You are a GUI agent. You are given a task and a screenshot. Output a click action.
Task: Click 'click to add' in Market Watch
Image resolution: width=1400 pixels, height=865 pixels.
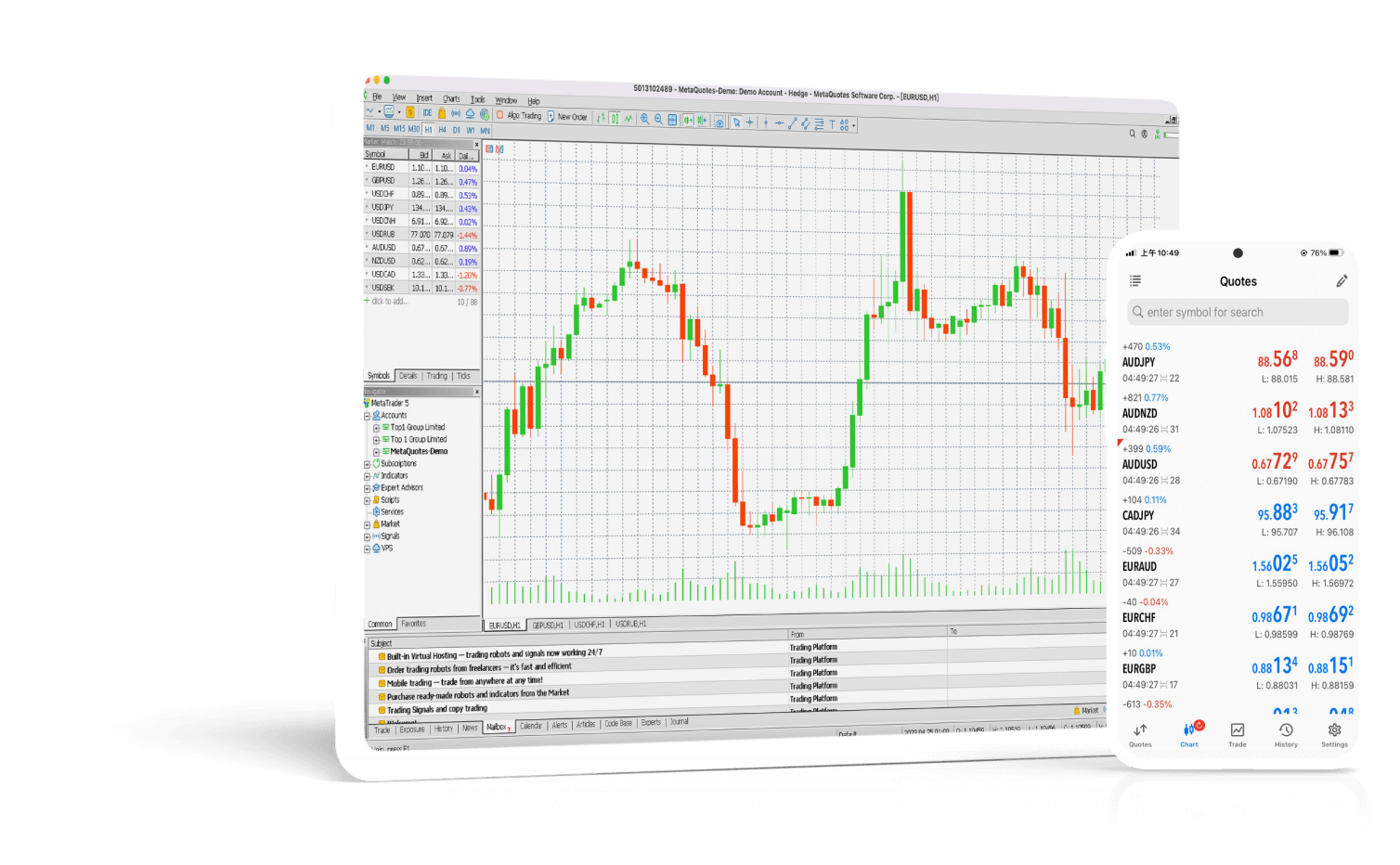click(387, 301)
